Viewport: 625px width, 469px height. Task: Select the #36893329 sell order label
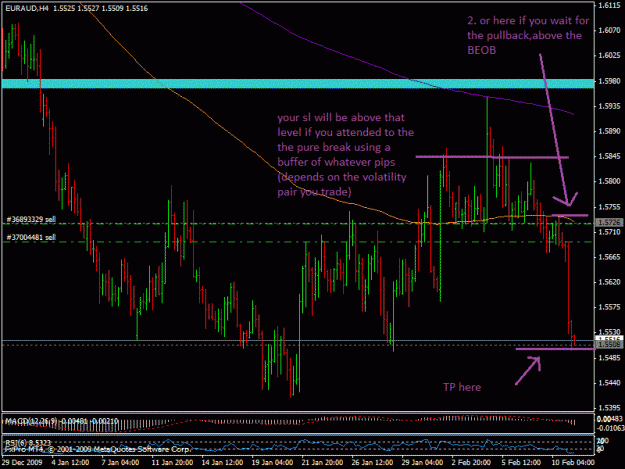click(x=31, y=220)
